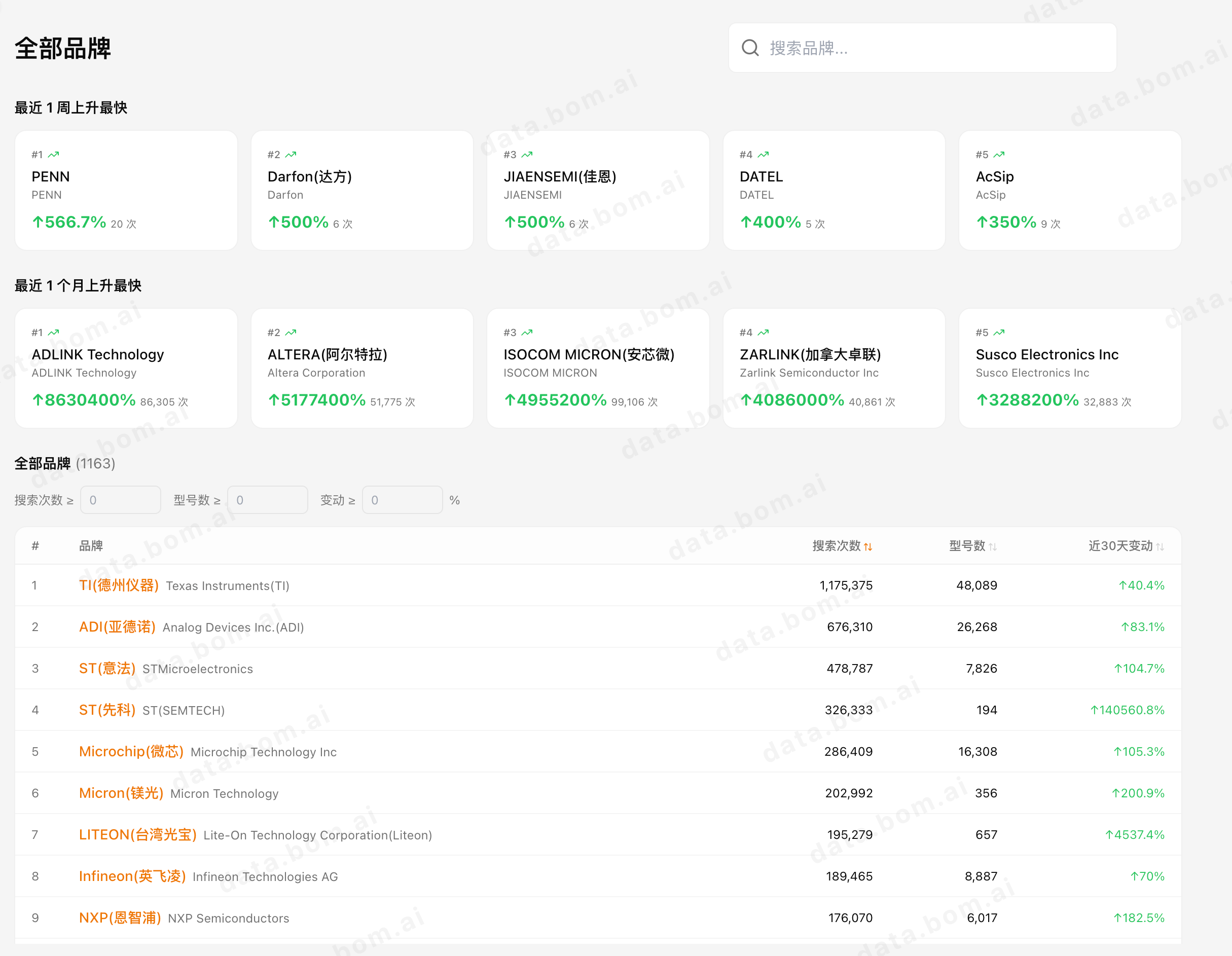Screen dimensions: 1232x956
Task: Click trend icon on ADLINK Technology card
Action: click(x=54, y=333)
